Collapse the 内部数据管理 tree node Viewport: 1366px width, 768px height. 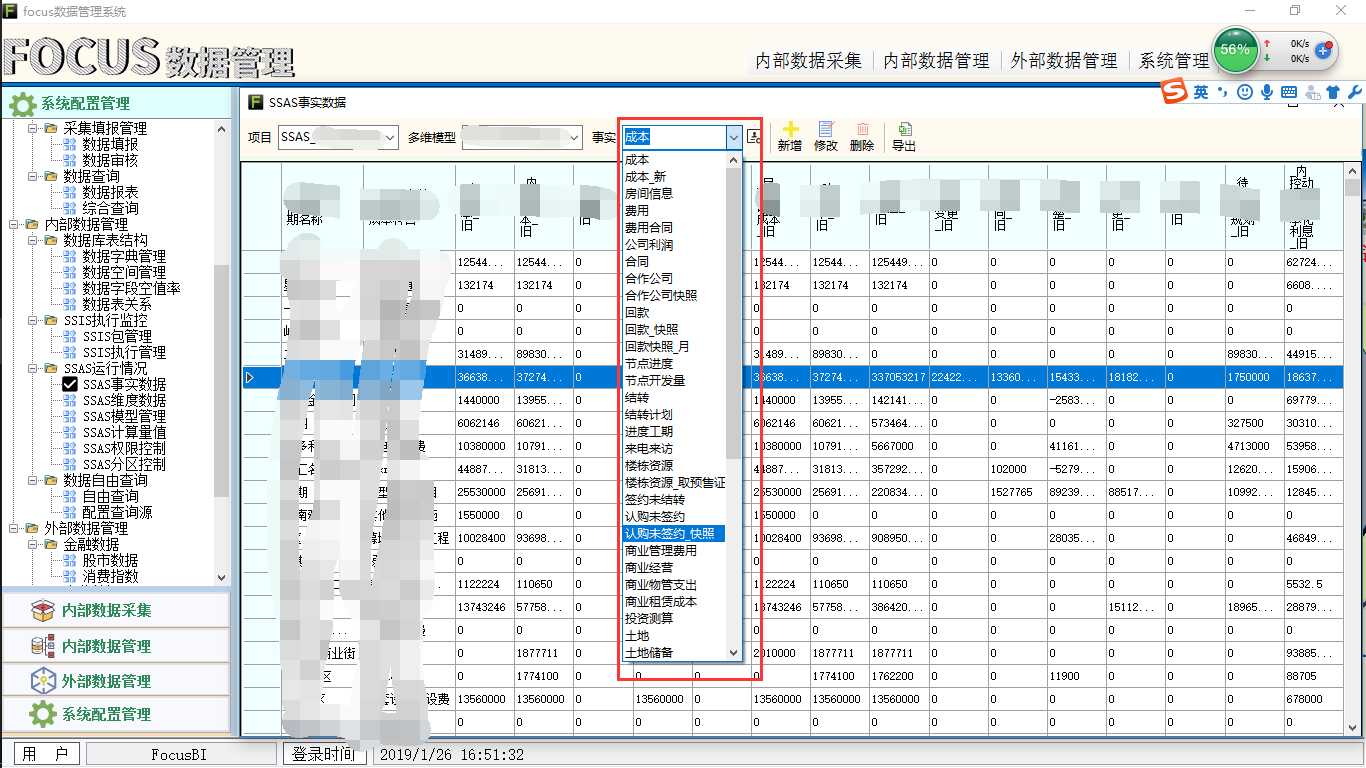pyautogui.click(x=14, y=225)
